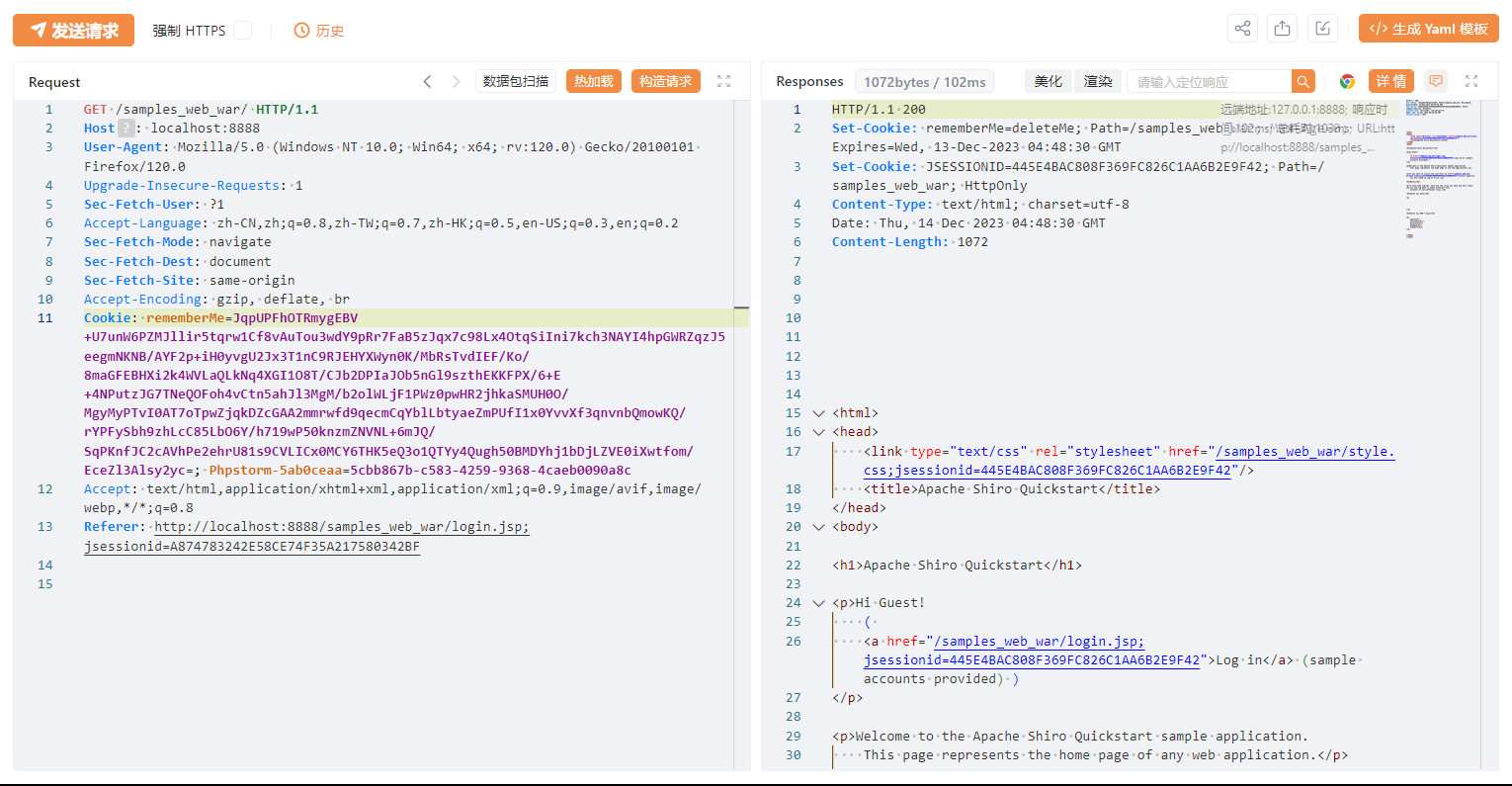This screenshot has height=786, width=1512.
Task: Click the comment bubble icon in Responses
Action: (x=1436, y=81)
